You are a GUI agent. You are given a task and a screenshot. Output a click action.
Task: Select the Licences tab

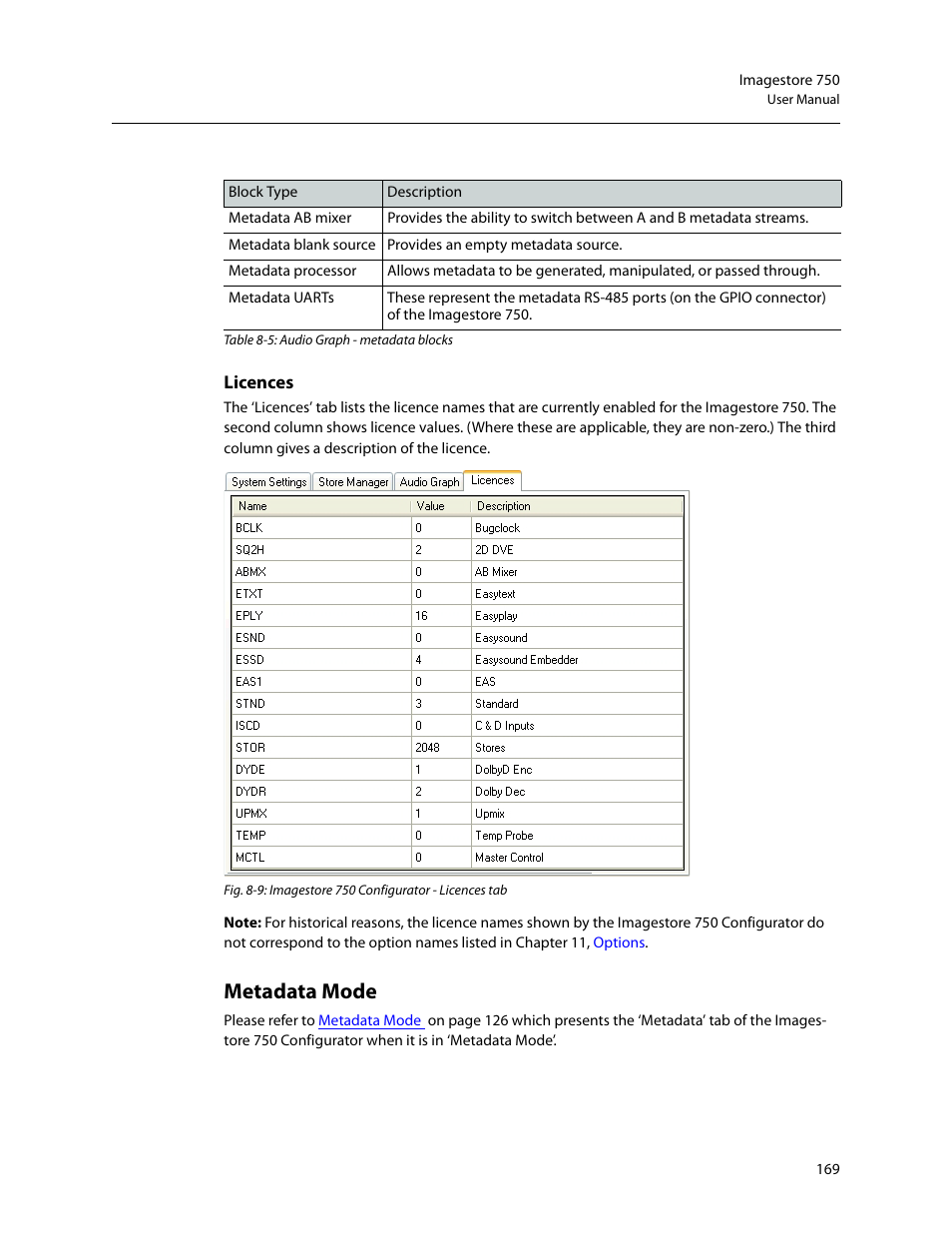(x=493, y=480)
